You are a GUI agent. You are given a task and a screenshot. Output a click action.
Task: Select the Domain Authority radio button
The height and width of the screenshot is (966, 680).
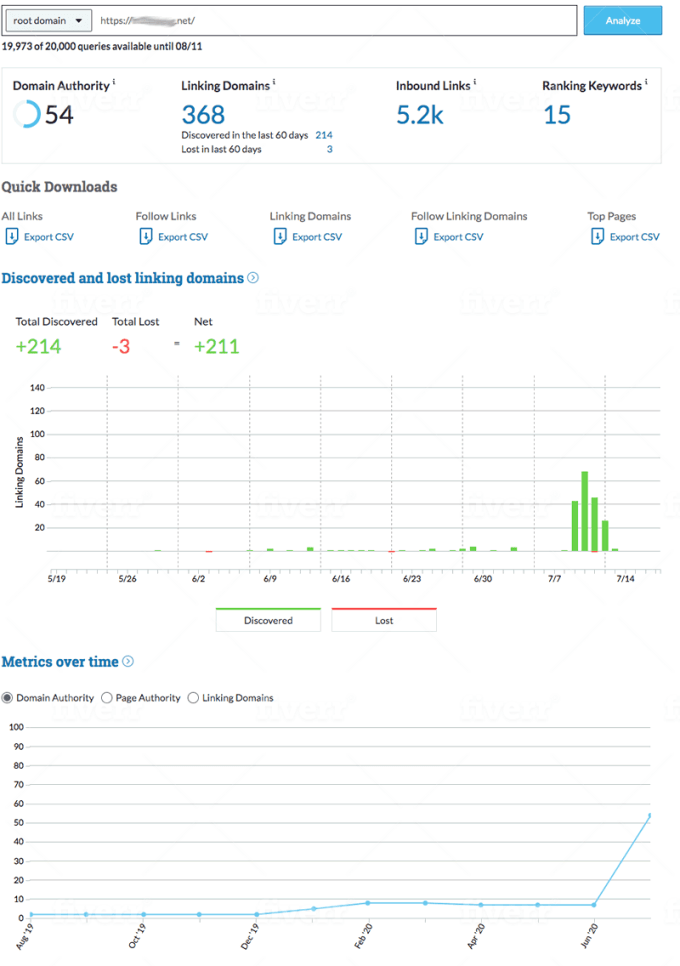(8, 698)
